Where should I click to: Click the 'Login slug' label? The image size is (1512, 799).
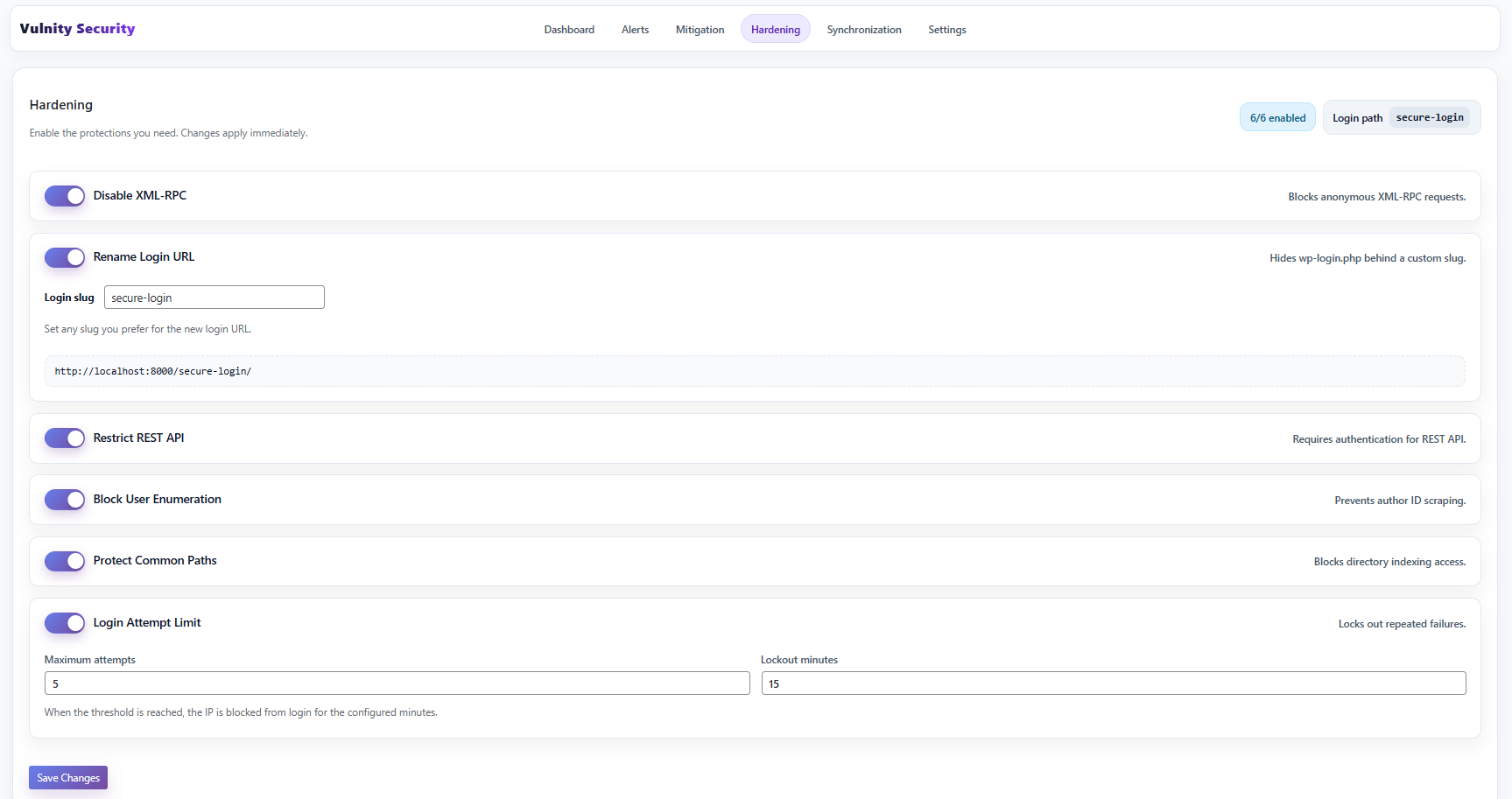click(69, 298)
